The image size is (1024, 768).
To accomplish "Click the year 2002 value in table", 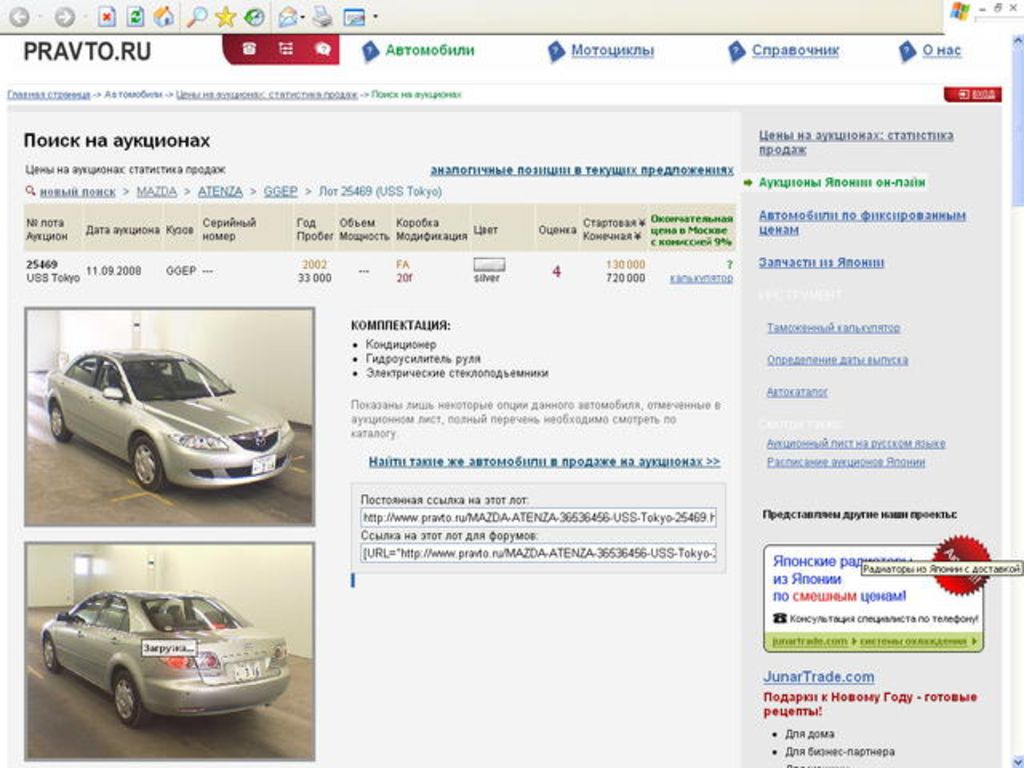I will [x=314, y=264].
